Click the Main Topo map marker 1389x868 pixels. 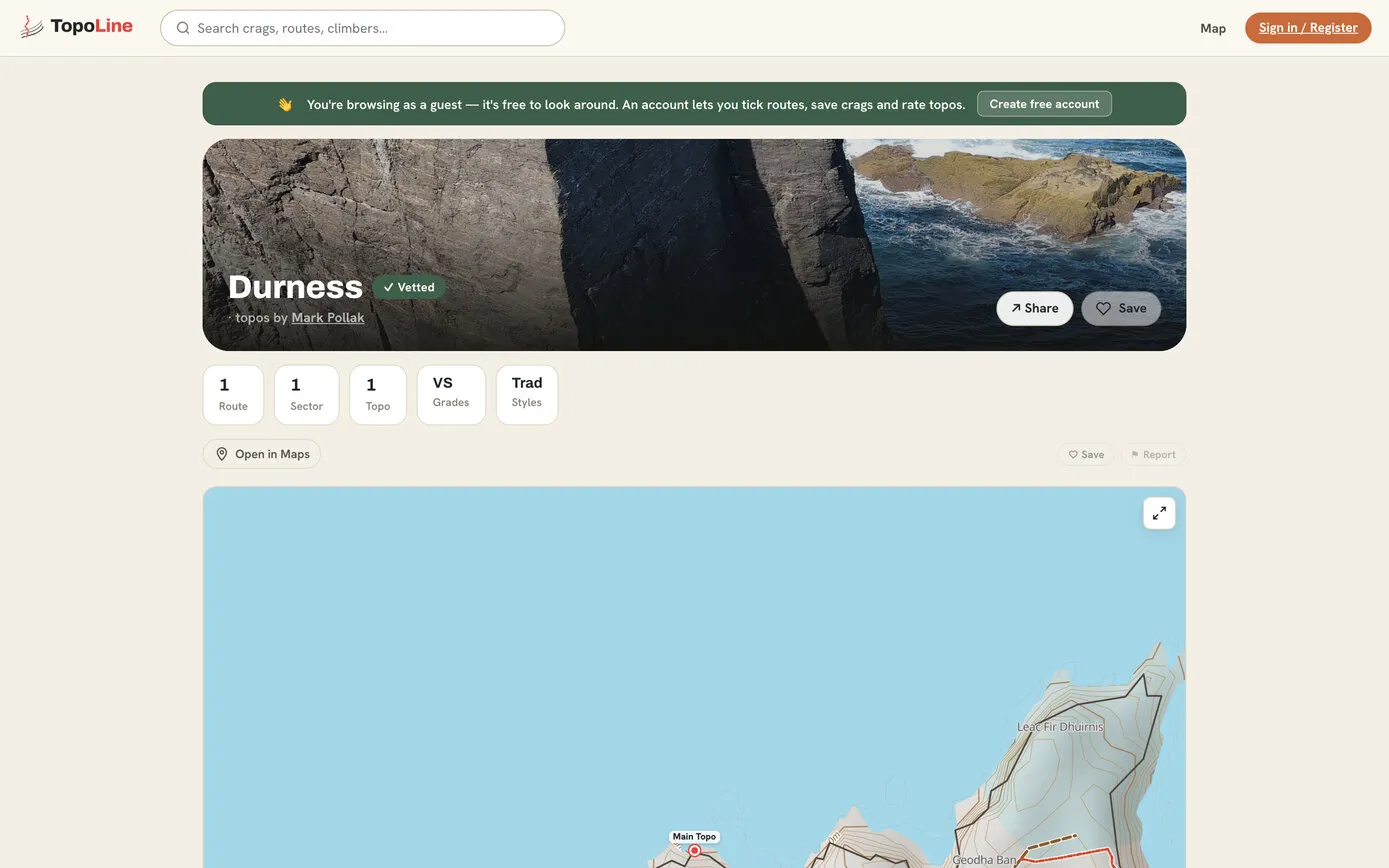point(694,850)
